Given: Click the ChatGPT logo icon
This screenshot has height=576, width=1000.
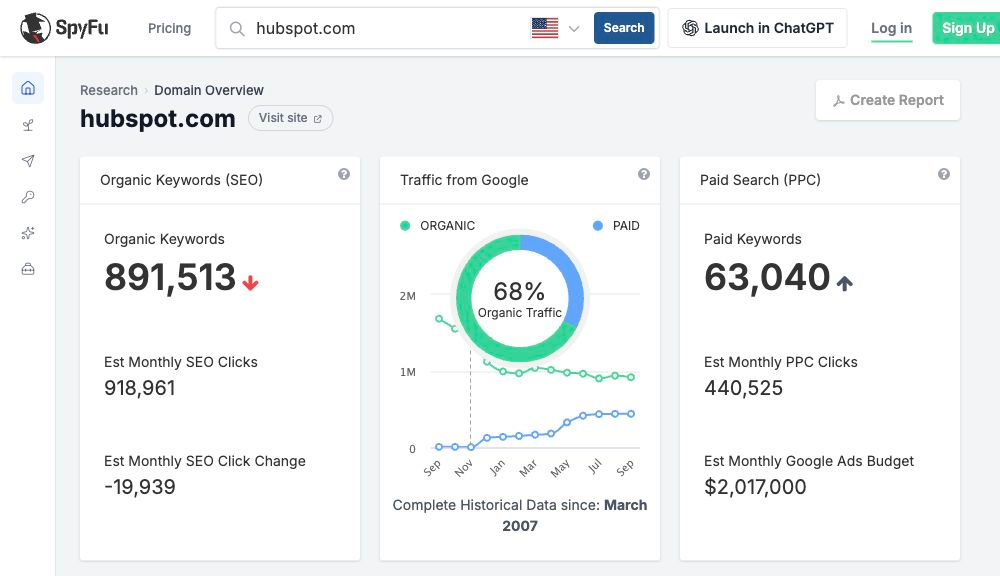Looking at the screenshot, I should (x=690, y=28).
